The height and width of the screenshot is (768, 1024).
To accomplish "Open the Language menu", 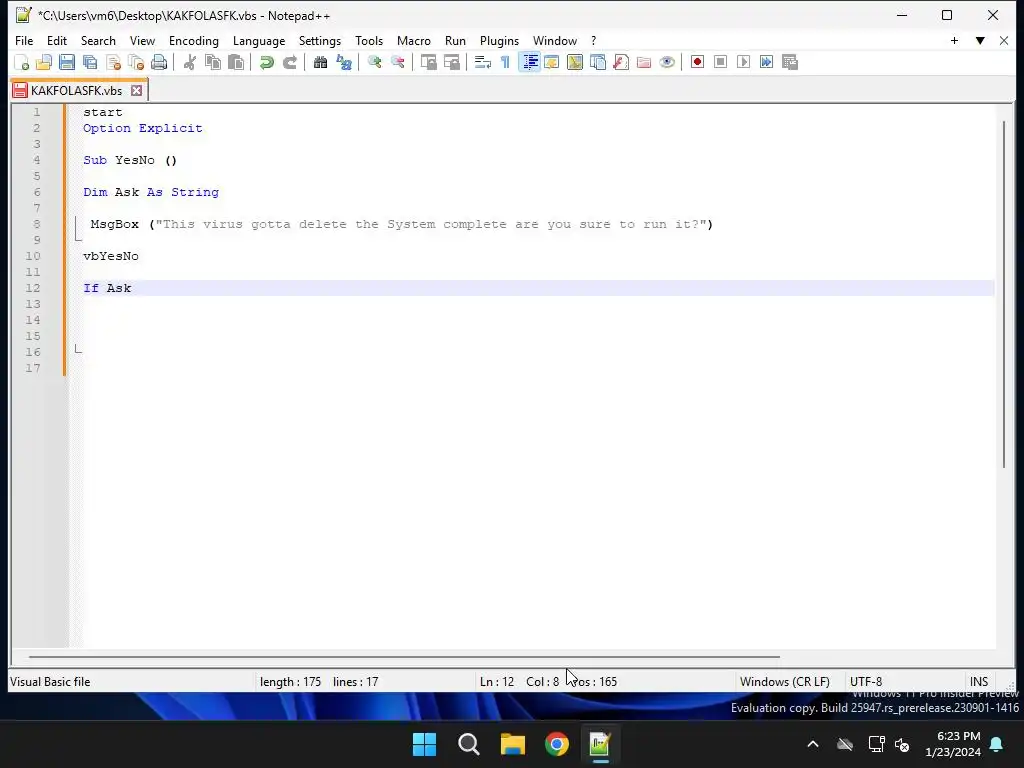I will pos(259,40).
